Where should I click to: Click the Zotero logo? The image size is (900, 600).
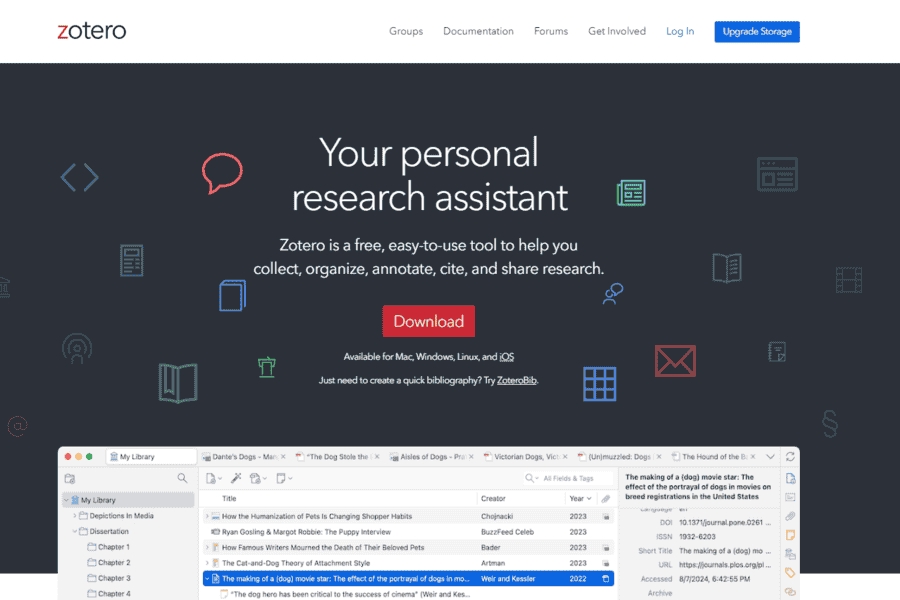pos(92,30)
